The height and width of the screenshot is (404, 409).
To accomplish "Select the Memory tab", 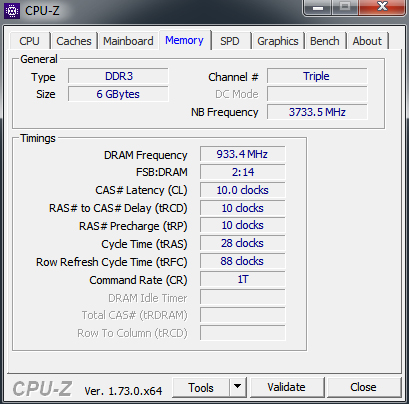I will point(184,40).
